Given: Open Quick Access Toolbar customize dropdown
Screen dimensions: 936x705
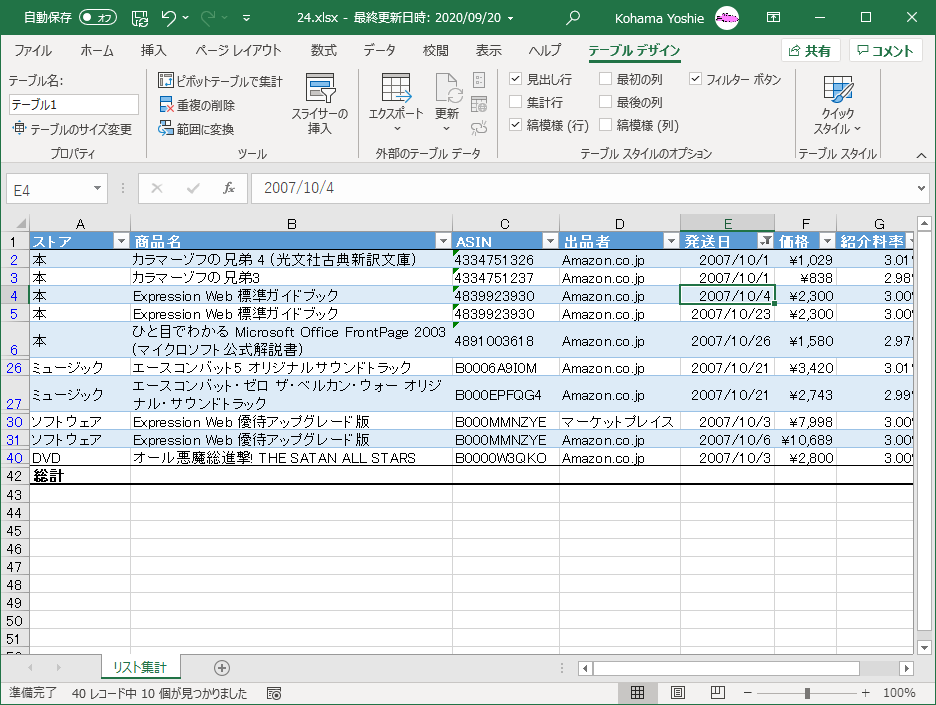Looking at the screenshot, I should tap(247, 19).
